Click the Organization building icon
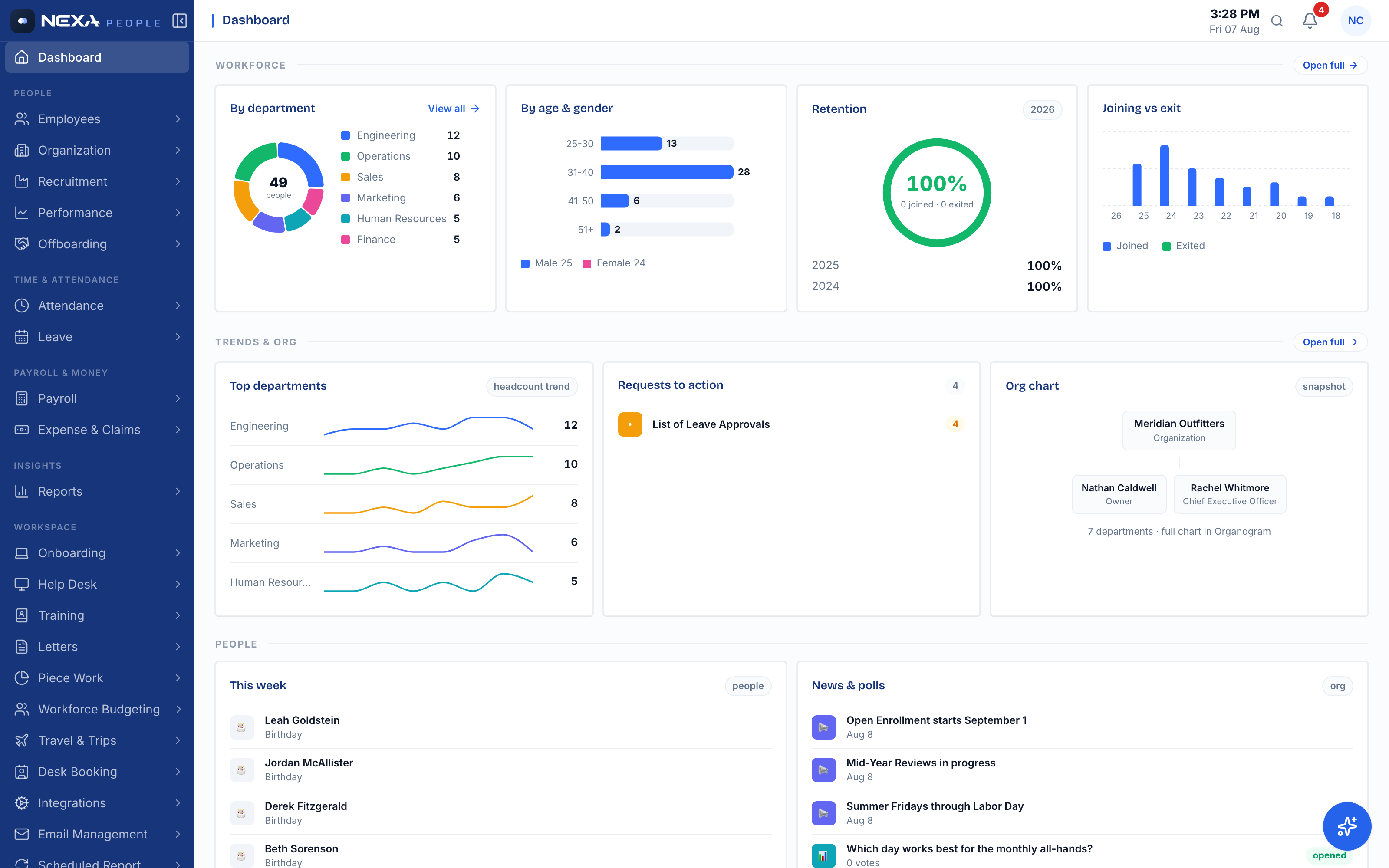 tap(22, 151)
